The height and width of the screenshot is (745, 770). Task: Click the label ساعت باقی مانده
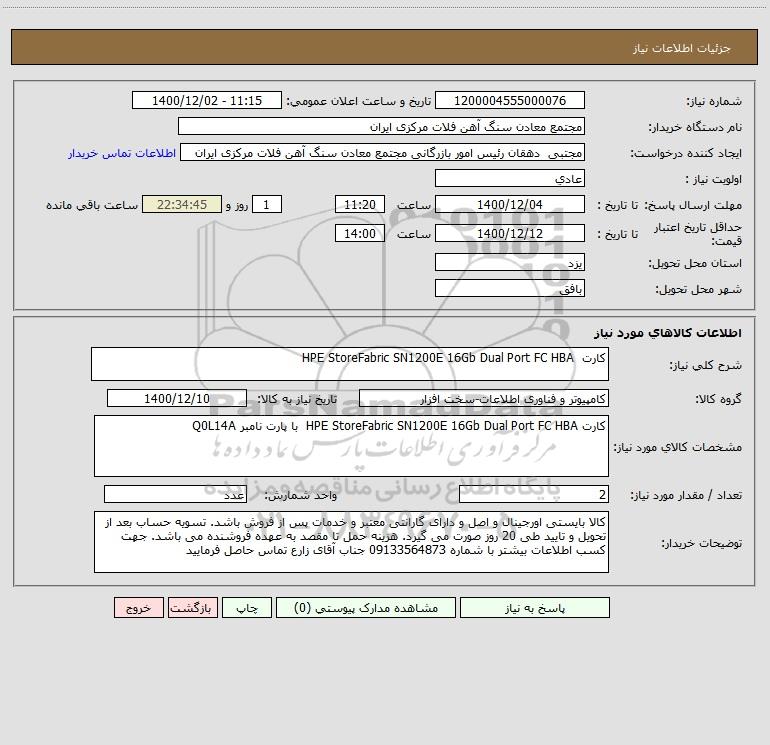tap(92, 205)
